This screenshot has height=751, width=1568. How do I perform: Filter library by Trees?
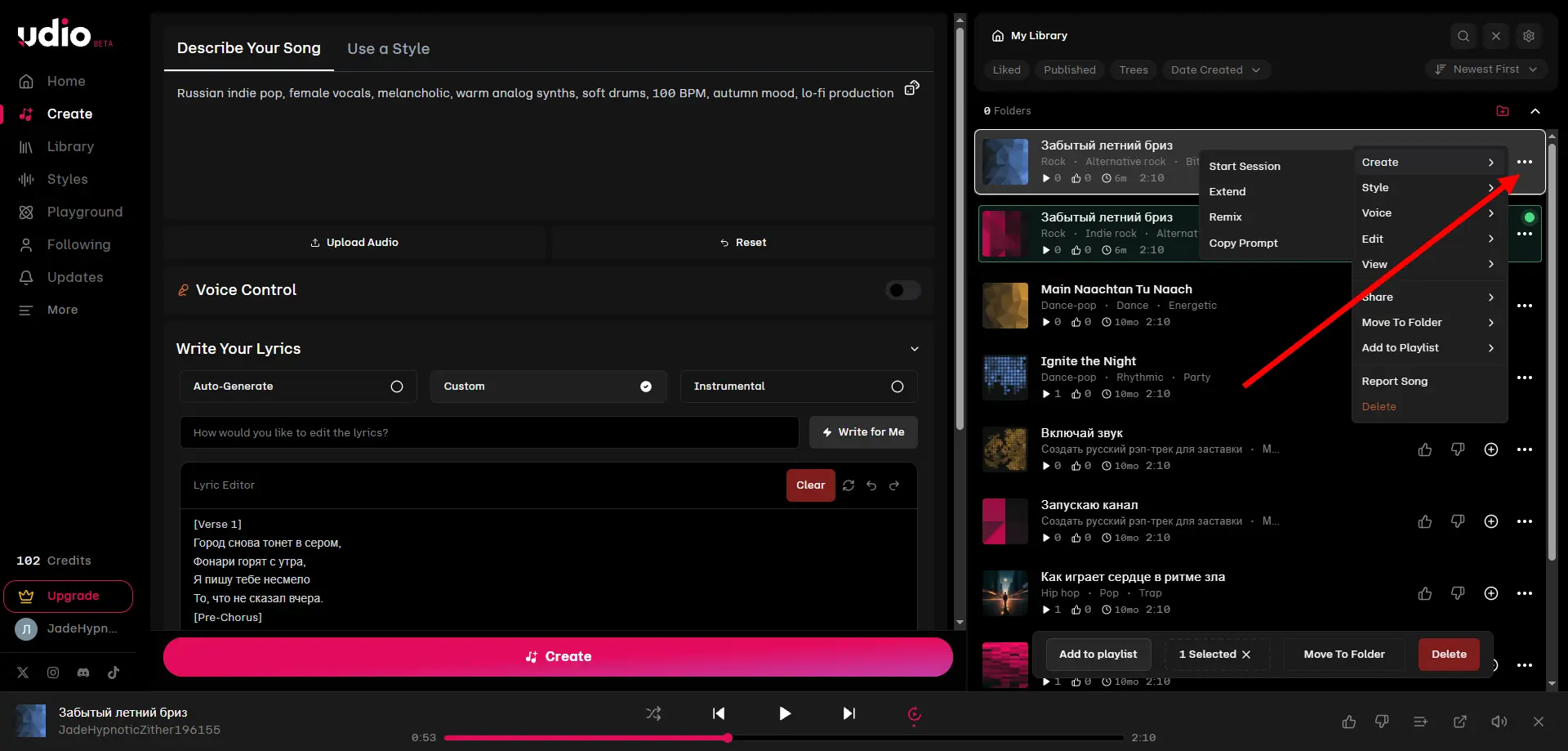[x=1134, y=70]
